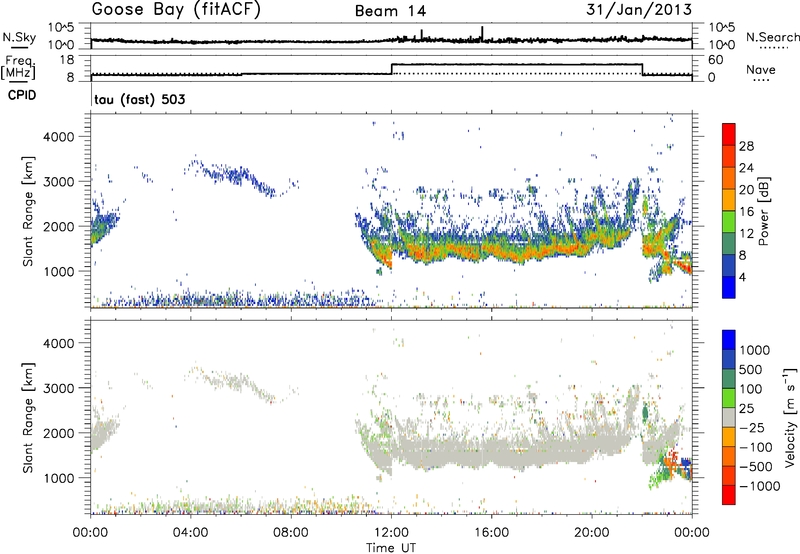
Task: Pick the light green 12-16 dB colorbar segment
Action: 729,221
